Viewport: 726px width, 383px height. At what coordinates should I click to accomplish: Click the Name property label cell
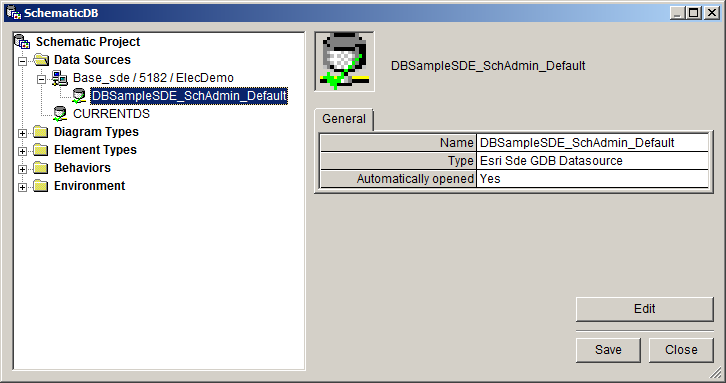(398, 143)
